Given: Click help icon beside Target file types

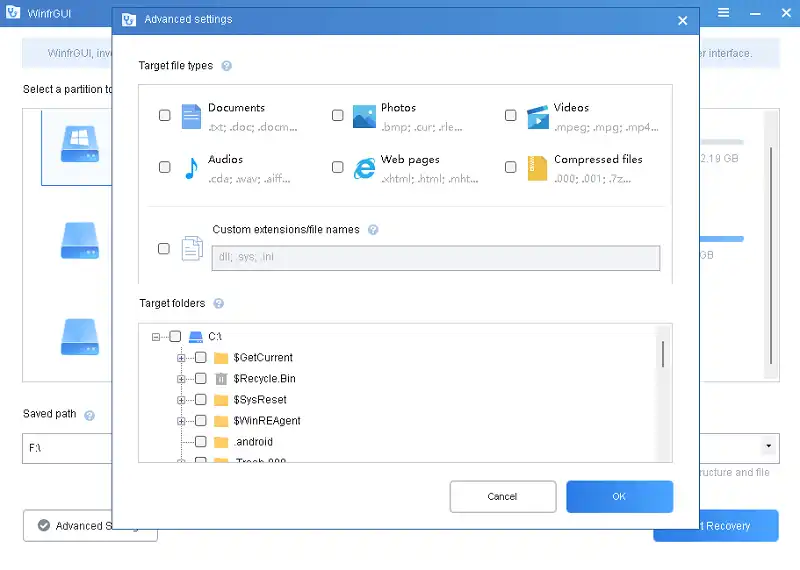Looking at the screenshot, I should pos(226,66).
